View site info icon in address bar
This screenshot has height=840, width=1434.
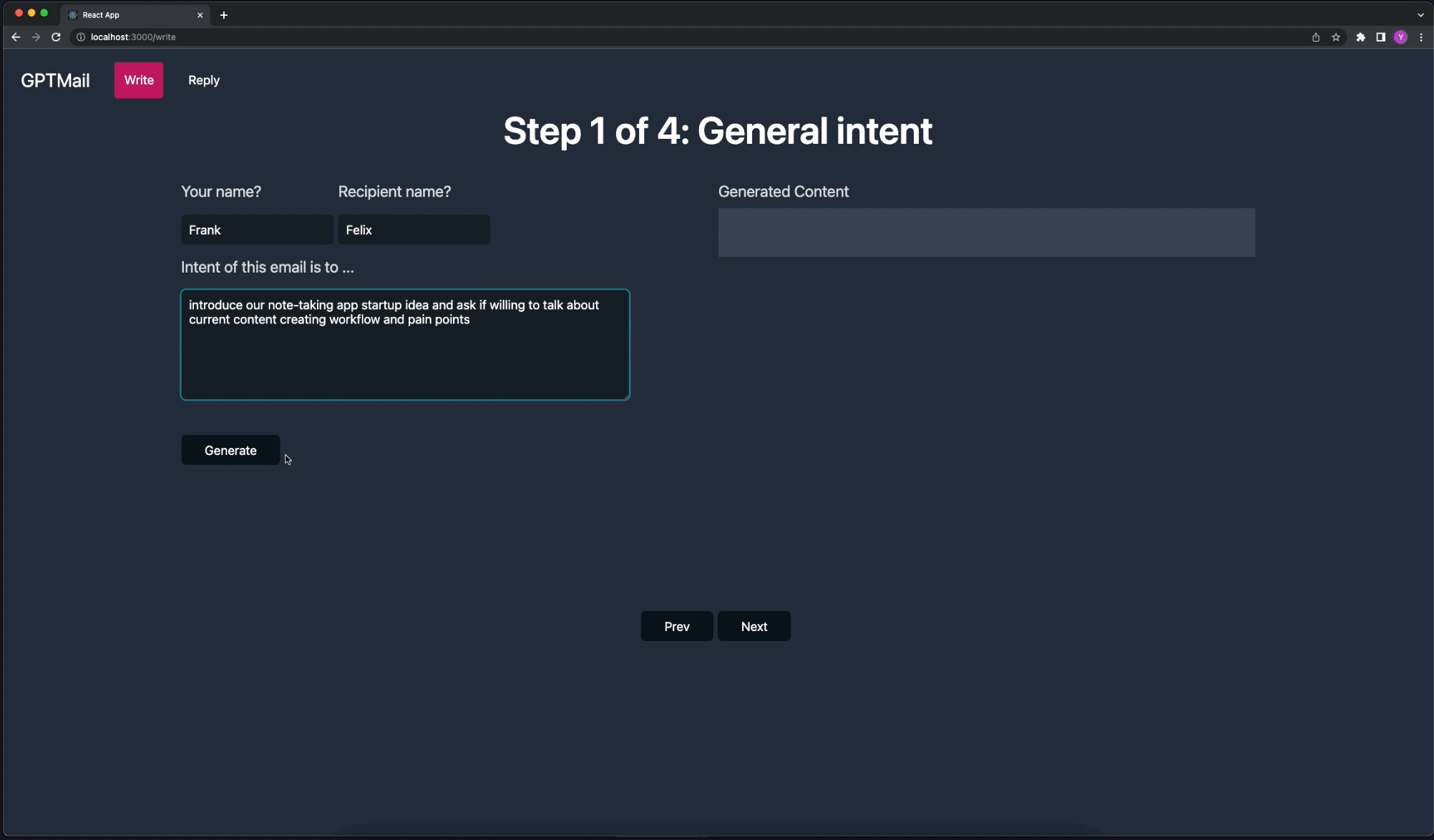coord(81,37)
